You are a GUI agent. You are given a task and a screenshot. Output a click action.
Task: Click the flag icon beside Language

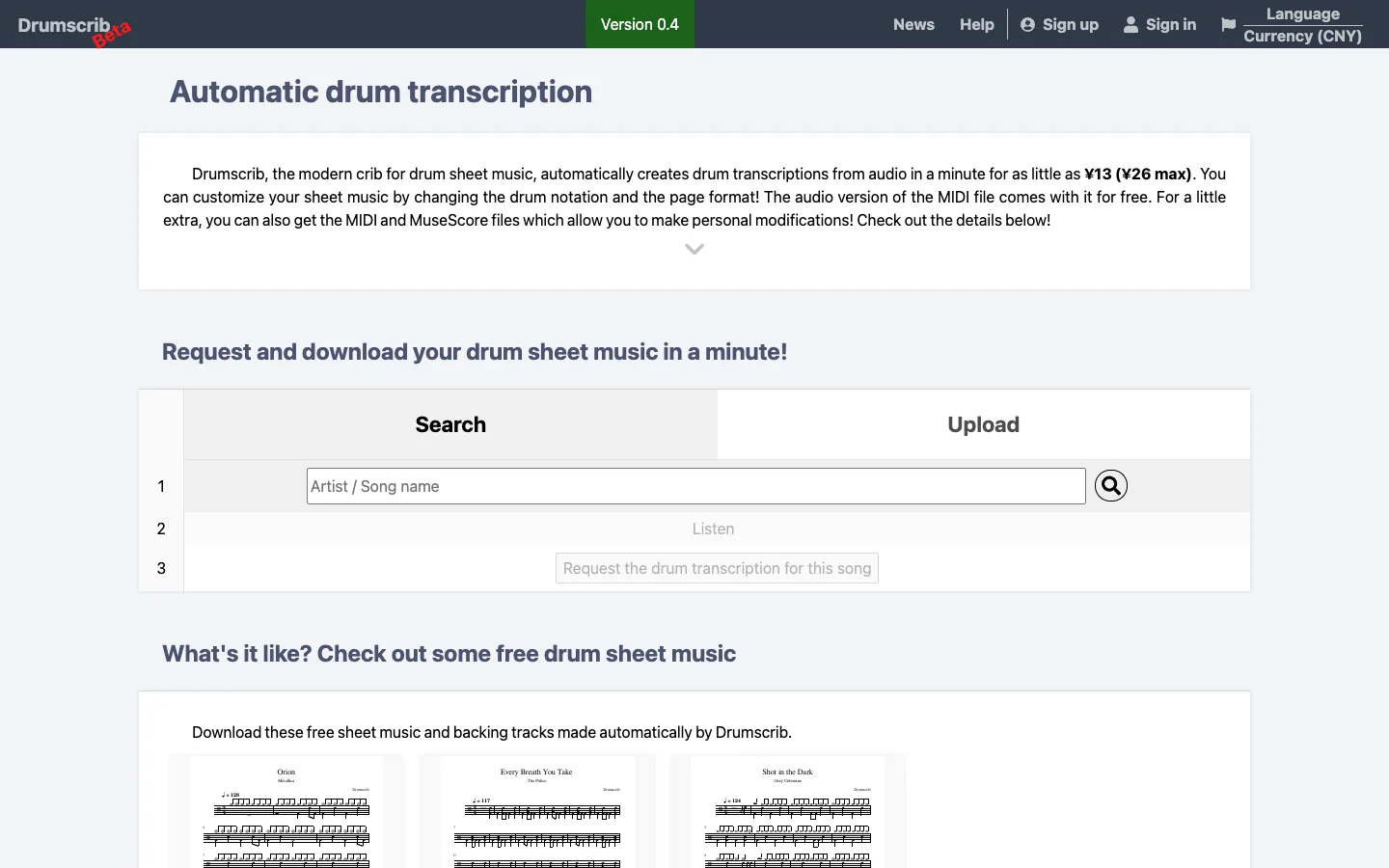point(1228,25)
